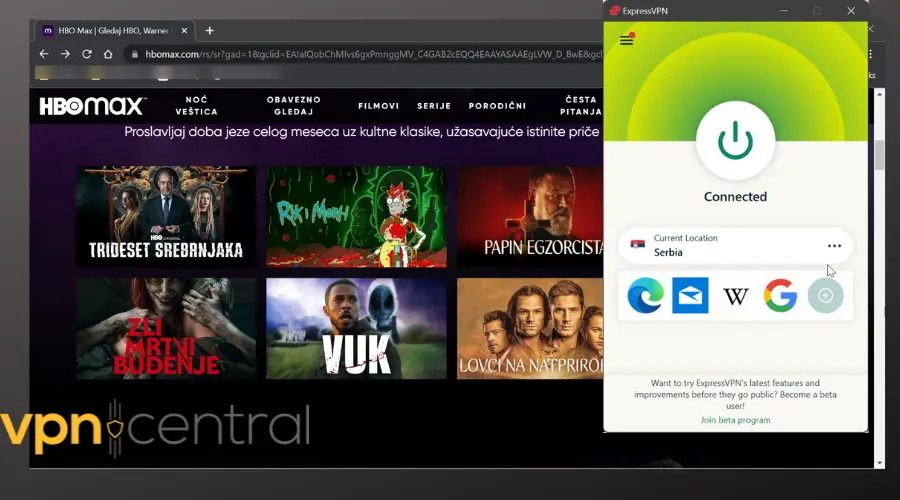Click the Join beta program link
The image size is (900, 500).
[735, 420]
